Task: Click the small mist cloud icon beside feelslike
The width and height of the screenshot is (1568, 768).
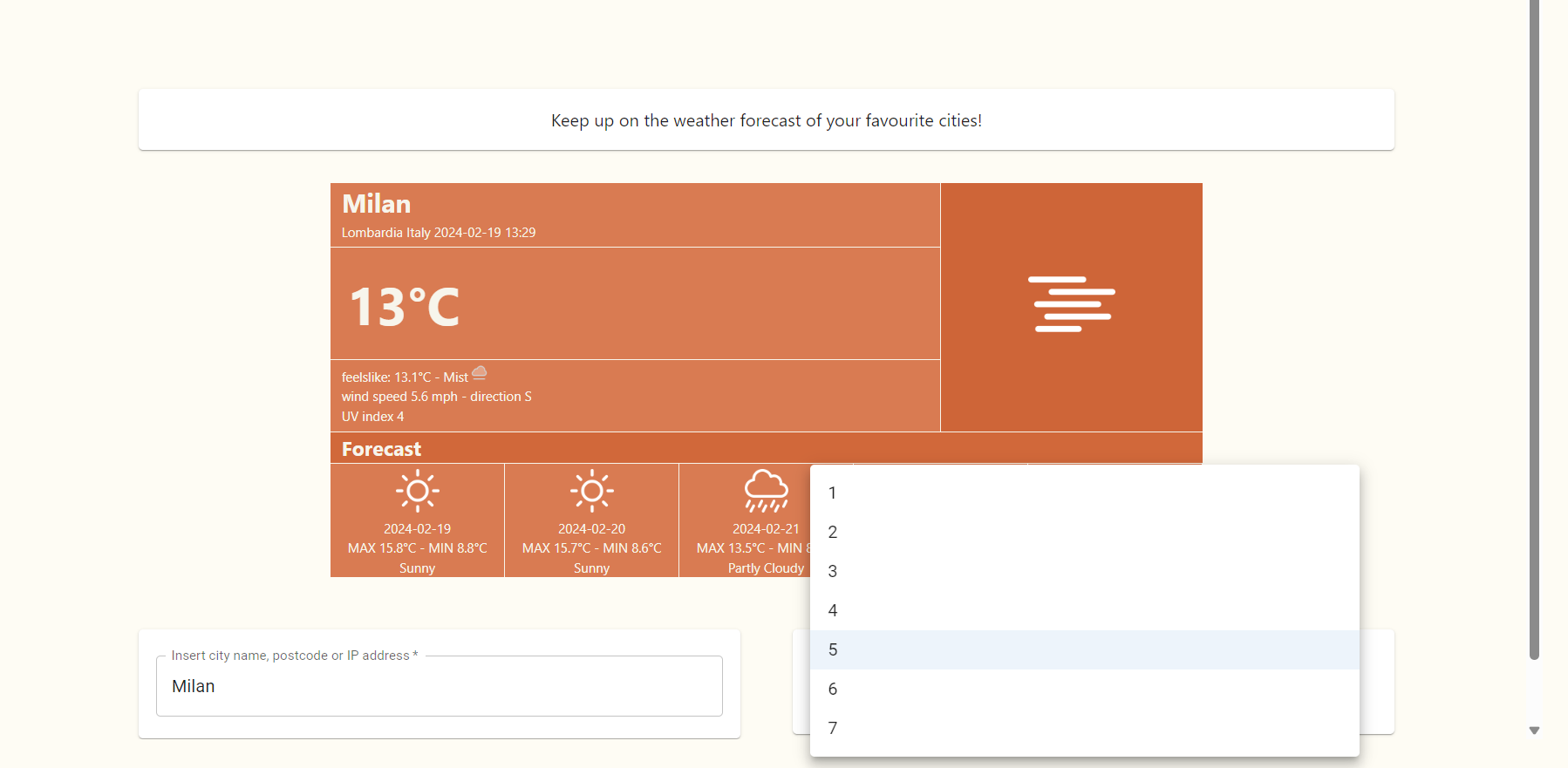Action: tap(480, 373)
